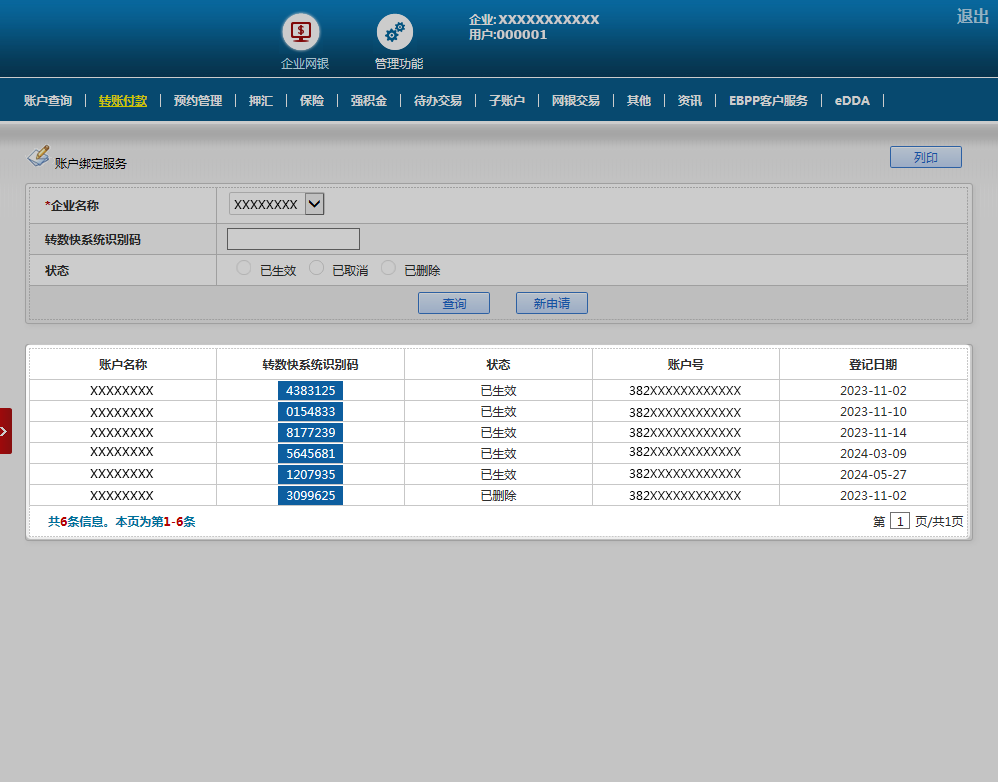Click the 账户绑定服务 pencil icon
The height and width of the screenshot is (782, 998).
point(38,156)
